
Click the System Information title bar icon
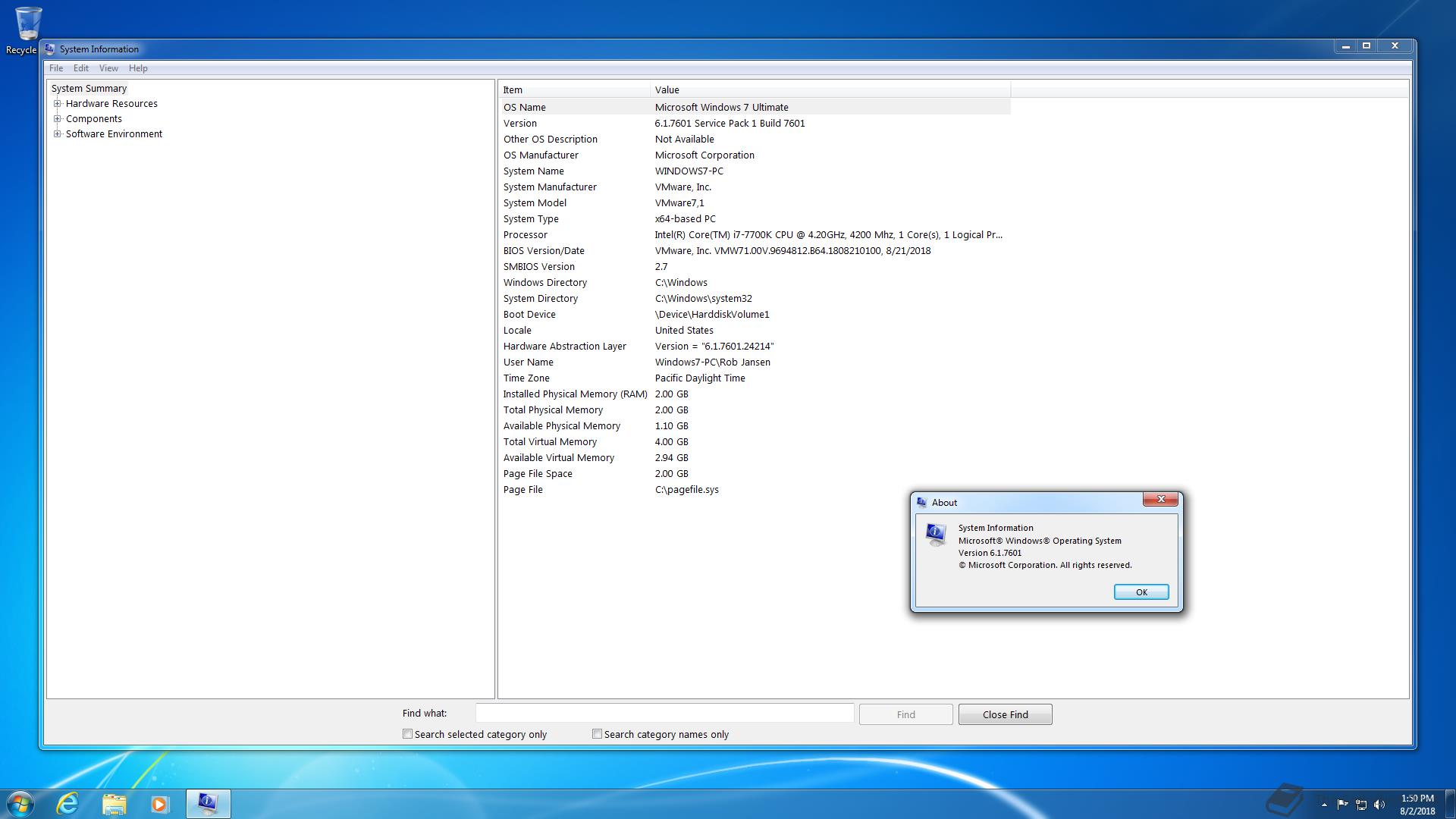point(50,49)
